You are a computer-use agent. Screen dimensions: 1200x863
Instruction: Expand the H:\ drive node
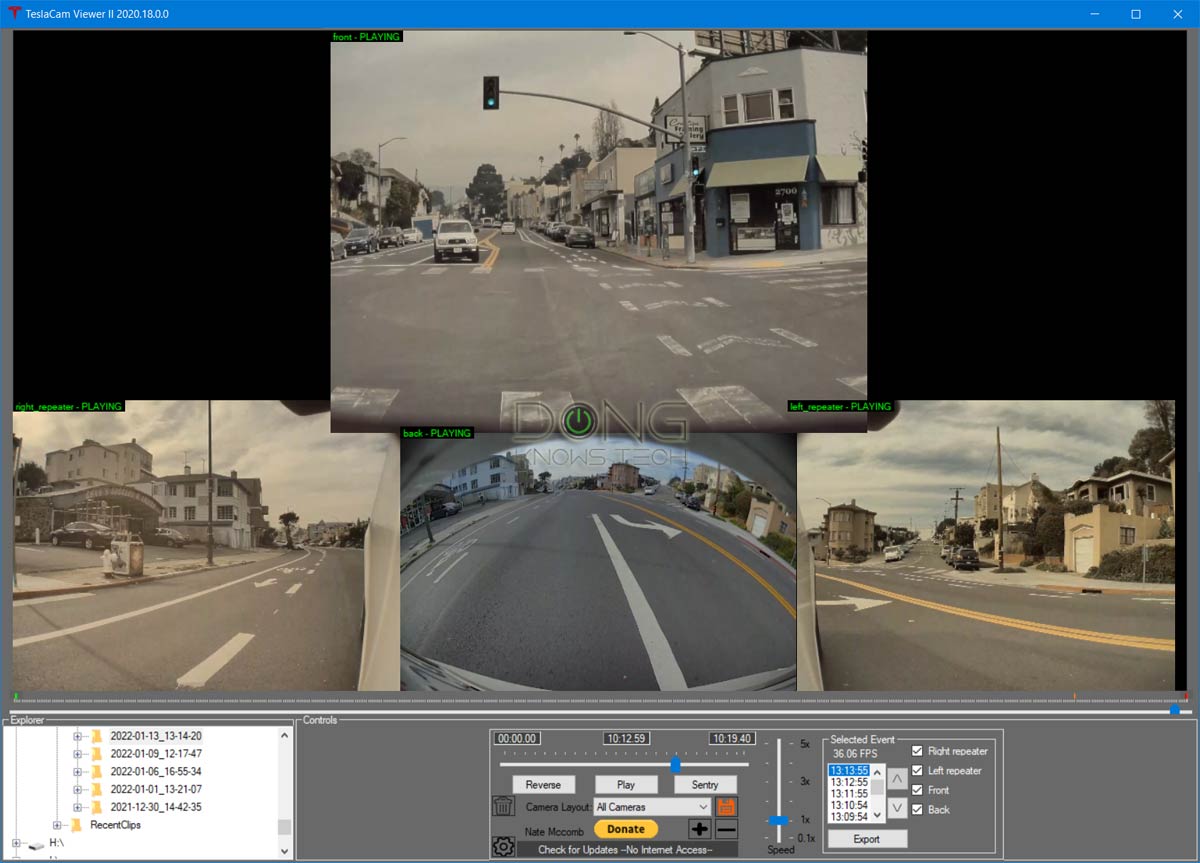(x=16, y=843)
